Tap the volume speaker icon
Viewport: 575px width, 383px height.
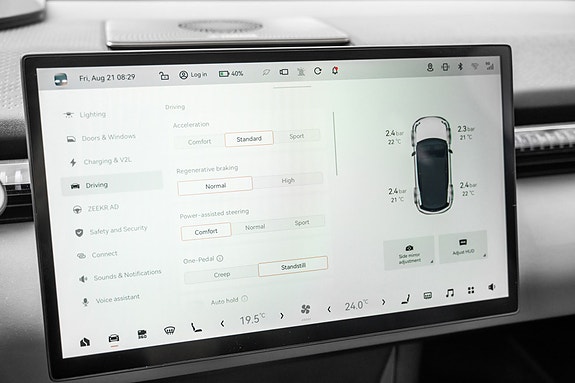coord(492,287)
